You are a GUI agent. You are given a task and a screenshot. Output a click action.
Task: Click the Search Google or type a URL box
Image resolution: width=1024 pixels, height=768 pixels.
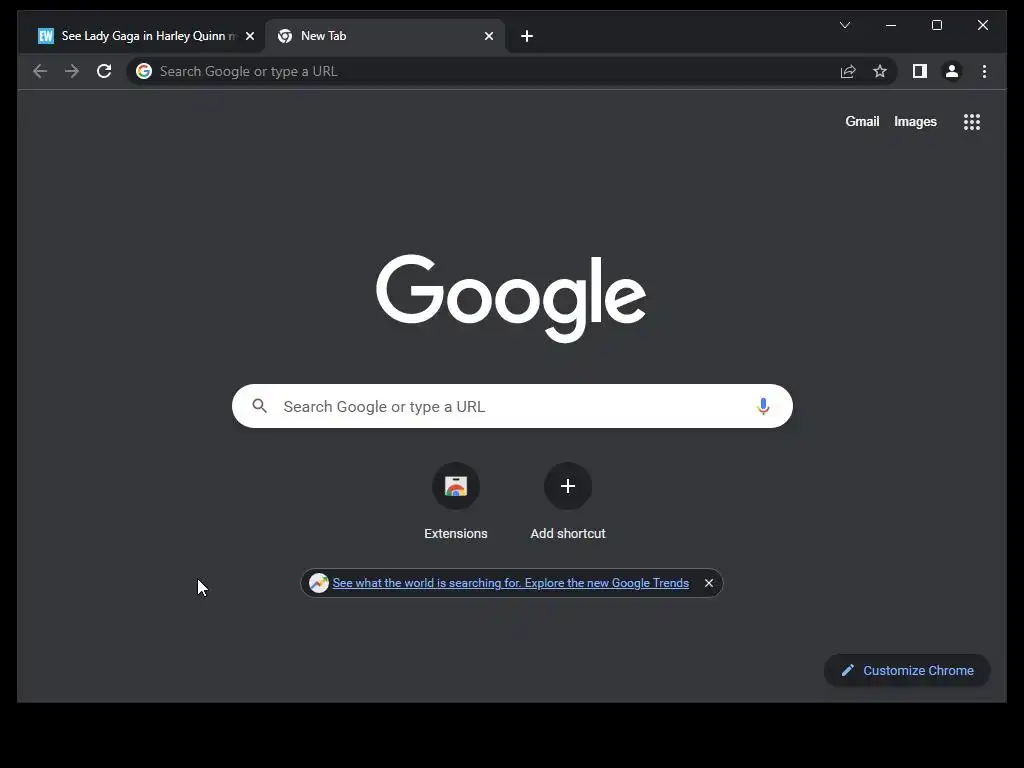[x=512, y=406]
